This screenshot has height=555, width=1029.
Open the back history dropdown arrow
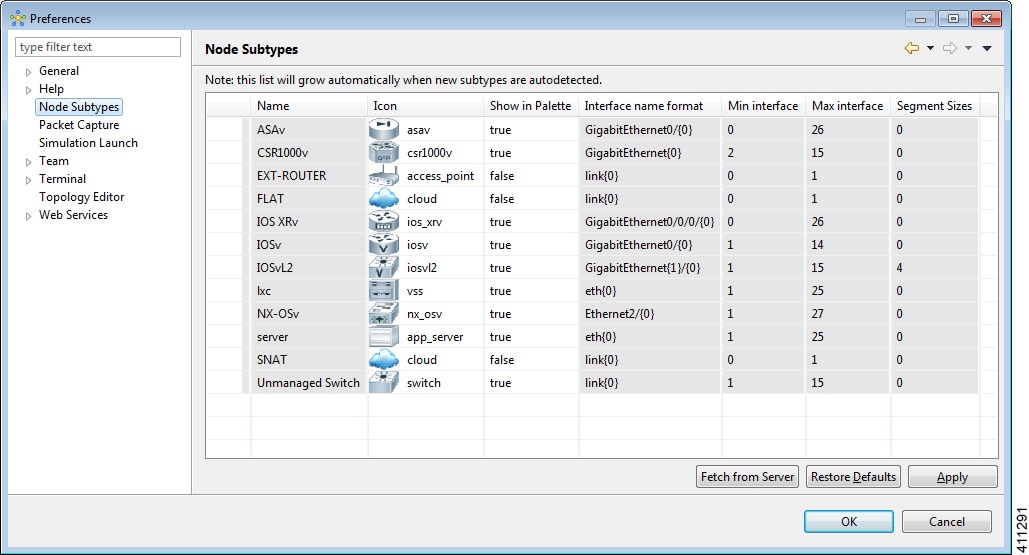930,48
